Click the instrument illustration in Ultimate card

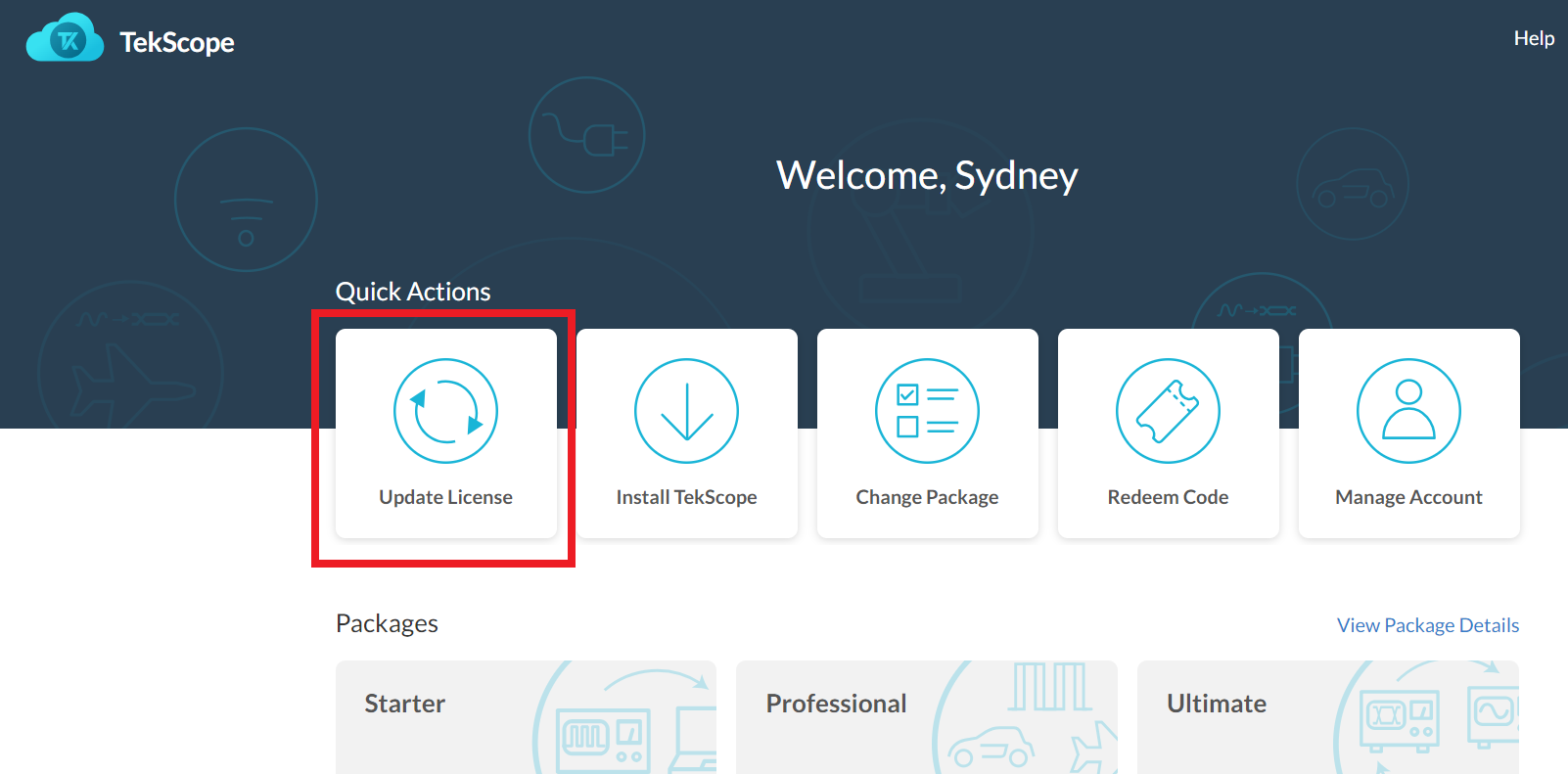point(1401,721)
